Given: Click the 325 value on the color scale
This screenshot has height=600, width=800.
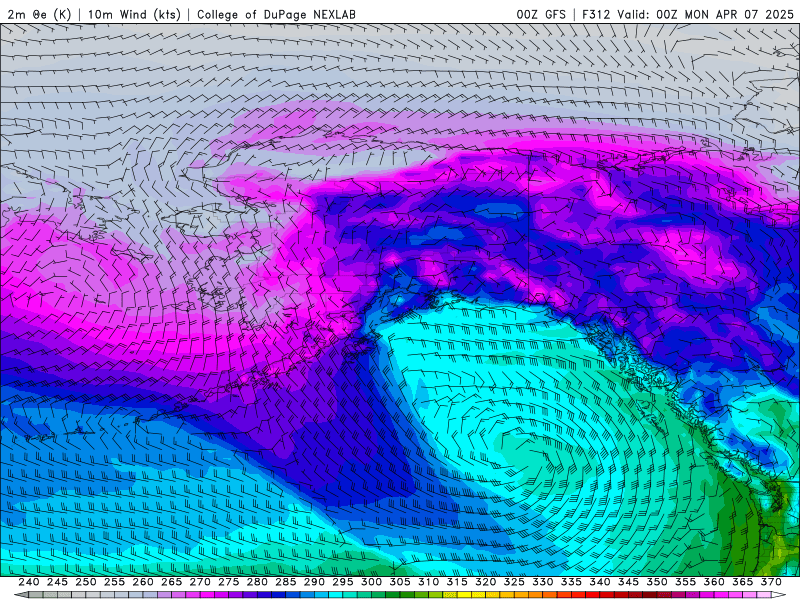Looking at the screenshot, I should click(x=514, y=582).
